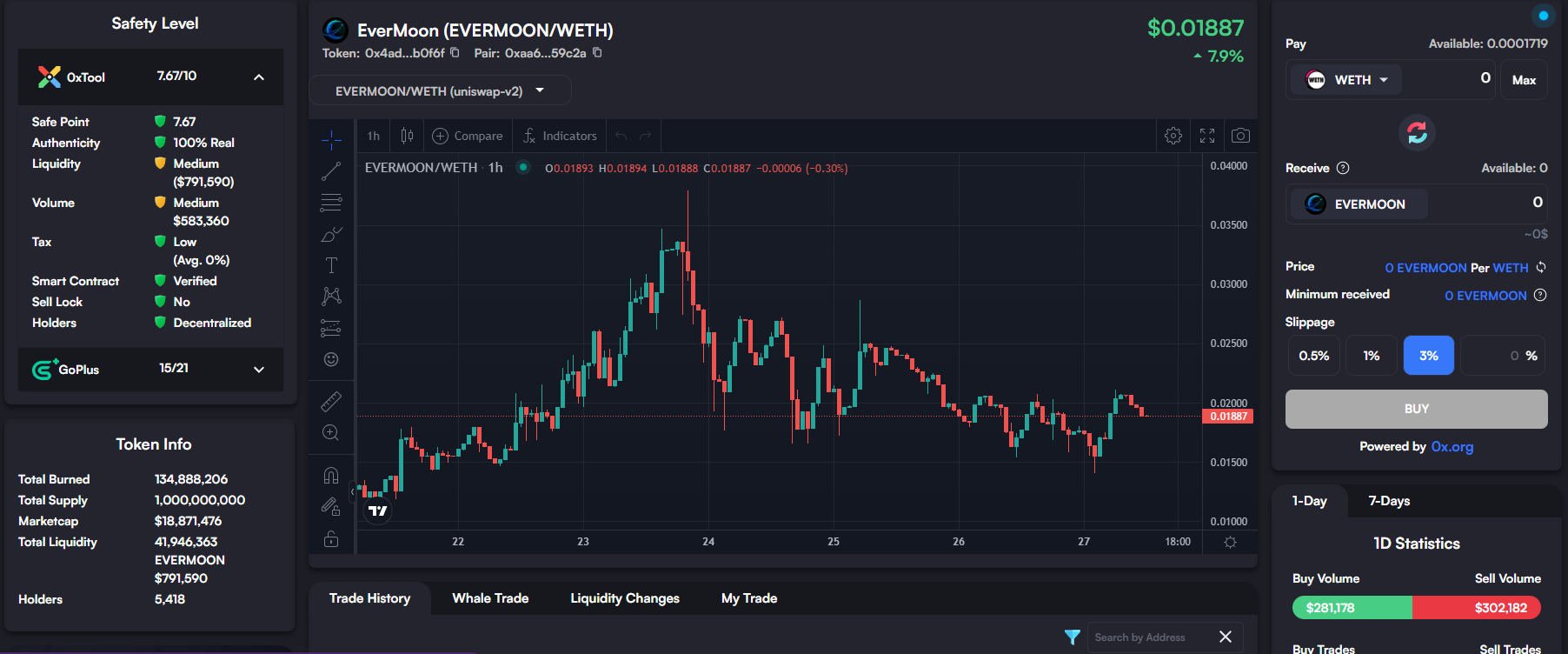Show Receive info tooltip icon
This screenshot has width=1568, height=654.
coord(1343,168)
